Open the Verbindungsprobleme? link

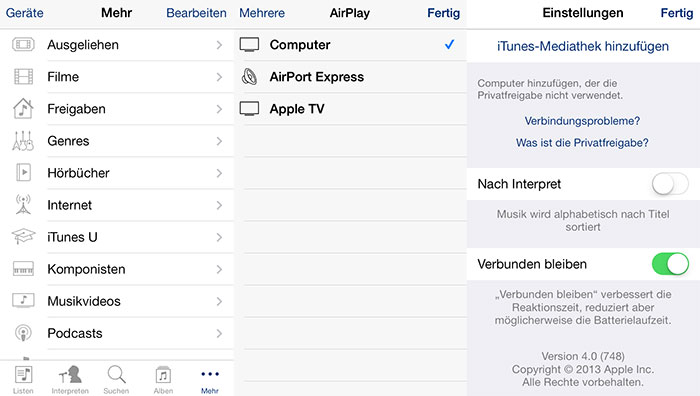pyautogui.click(x=582, y=121)
